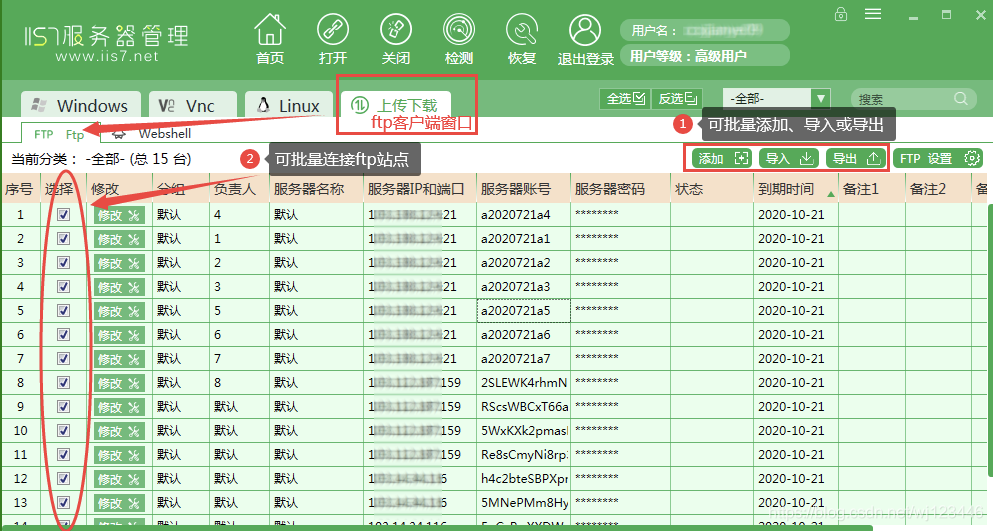Click the 反选 invert selection button
Image resolution: width=993 pixels, height=531 pixels.
(677, 98)
